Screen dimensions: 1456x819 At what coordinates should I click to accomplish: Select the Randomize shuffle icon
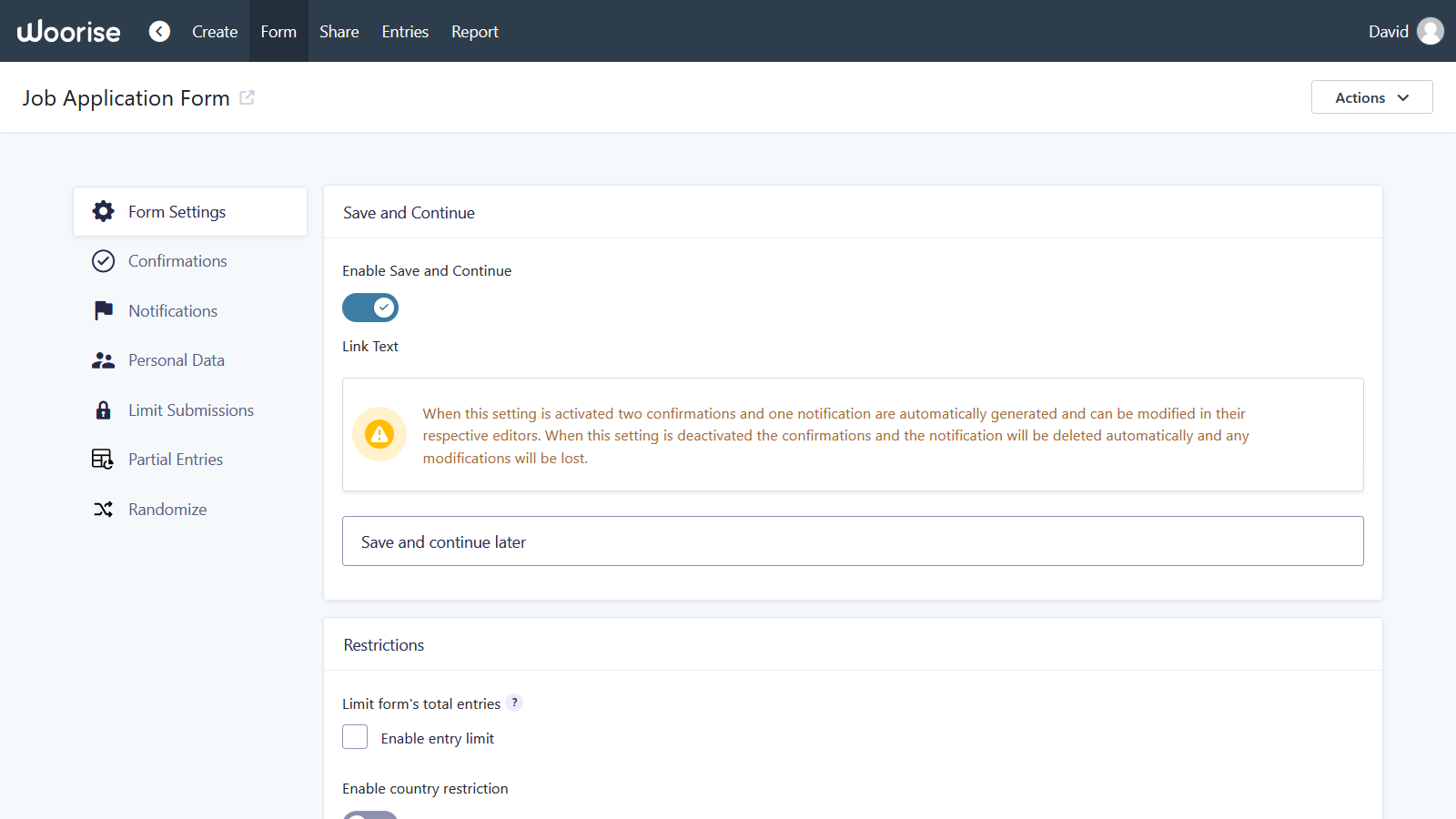[x=104, y=509]
